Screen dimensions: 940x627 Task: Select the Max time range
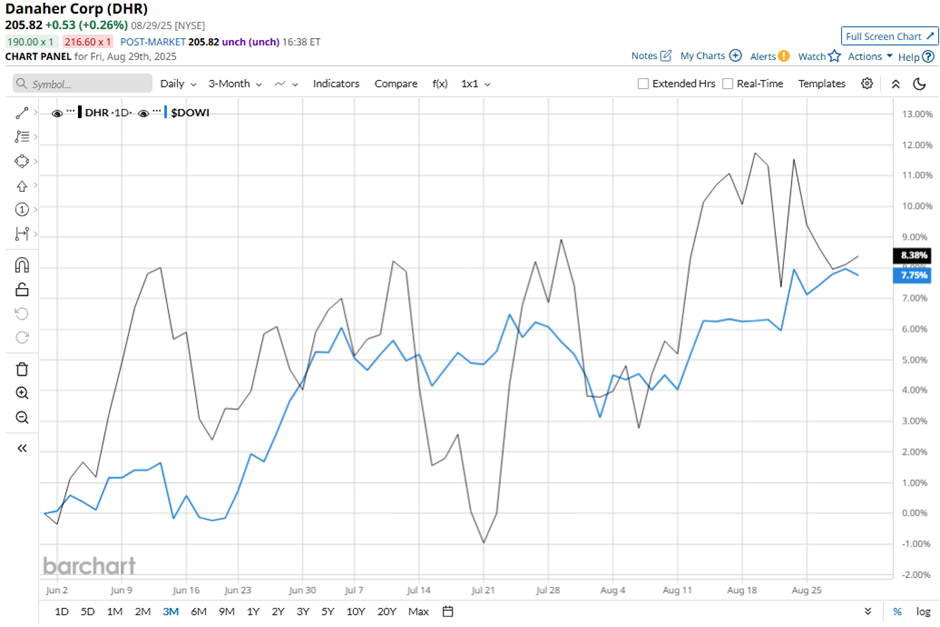click(x=418, y=611)
